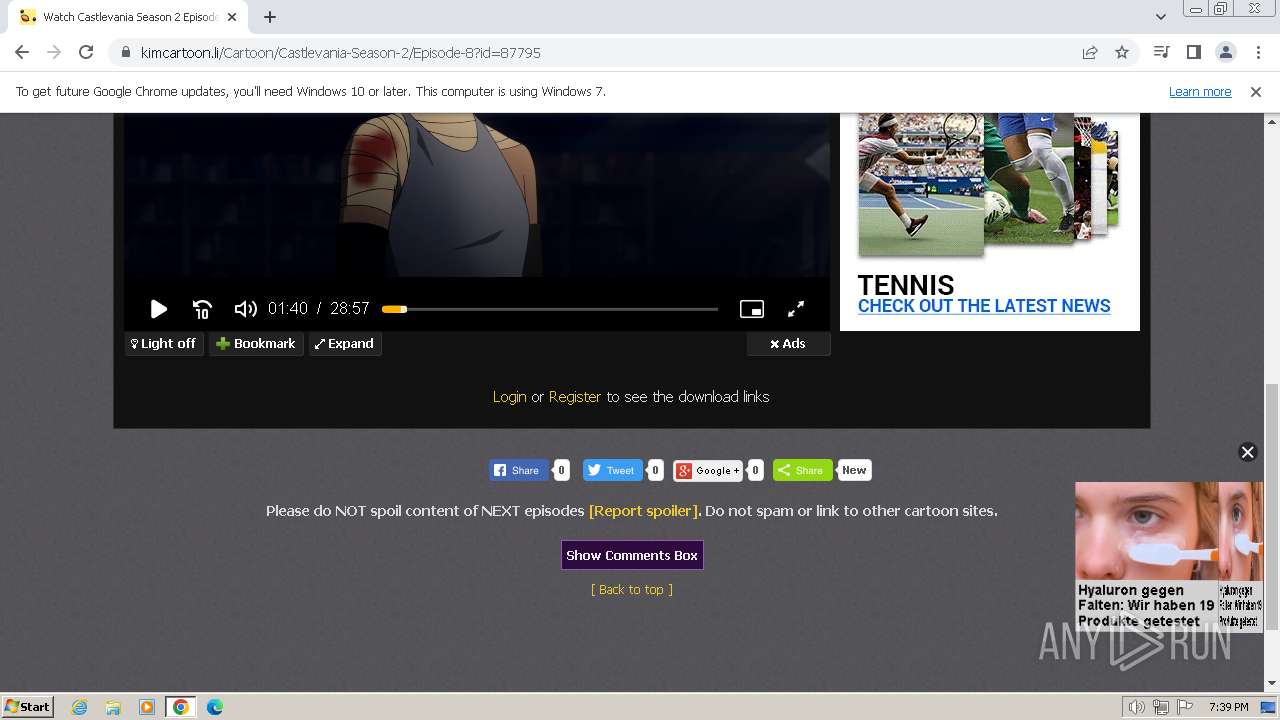This screenshot has width=1280, height=720.
Task: Click the network tray icon
Action: pos(1161,707)
